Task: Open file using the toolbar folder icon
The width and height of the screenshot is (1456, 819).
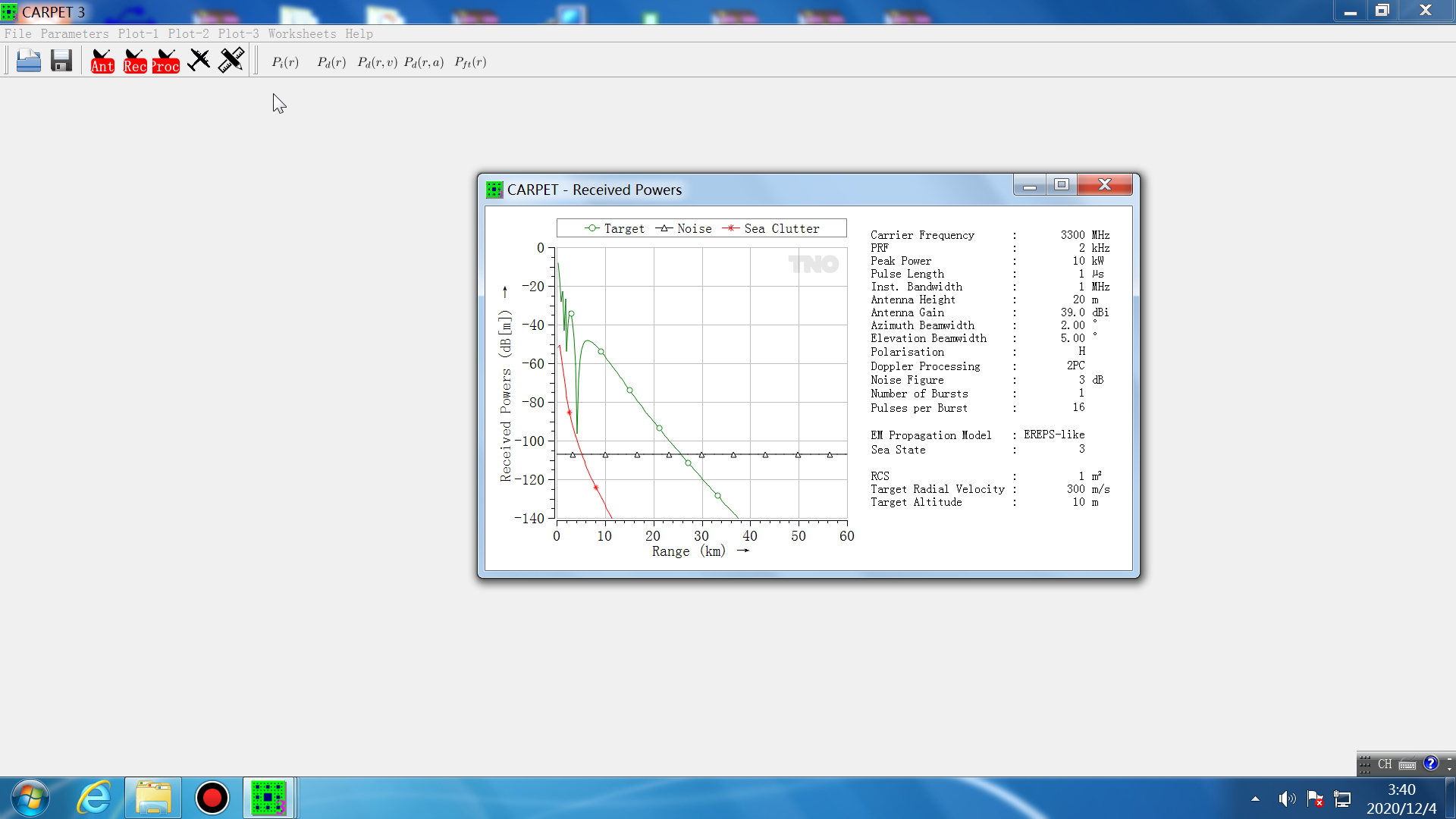Action: pos(29,61)
